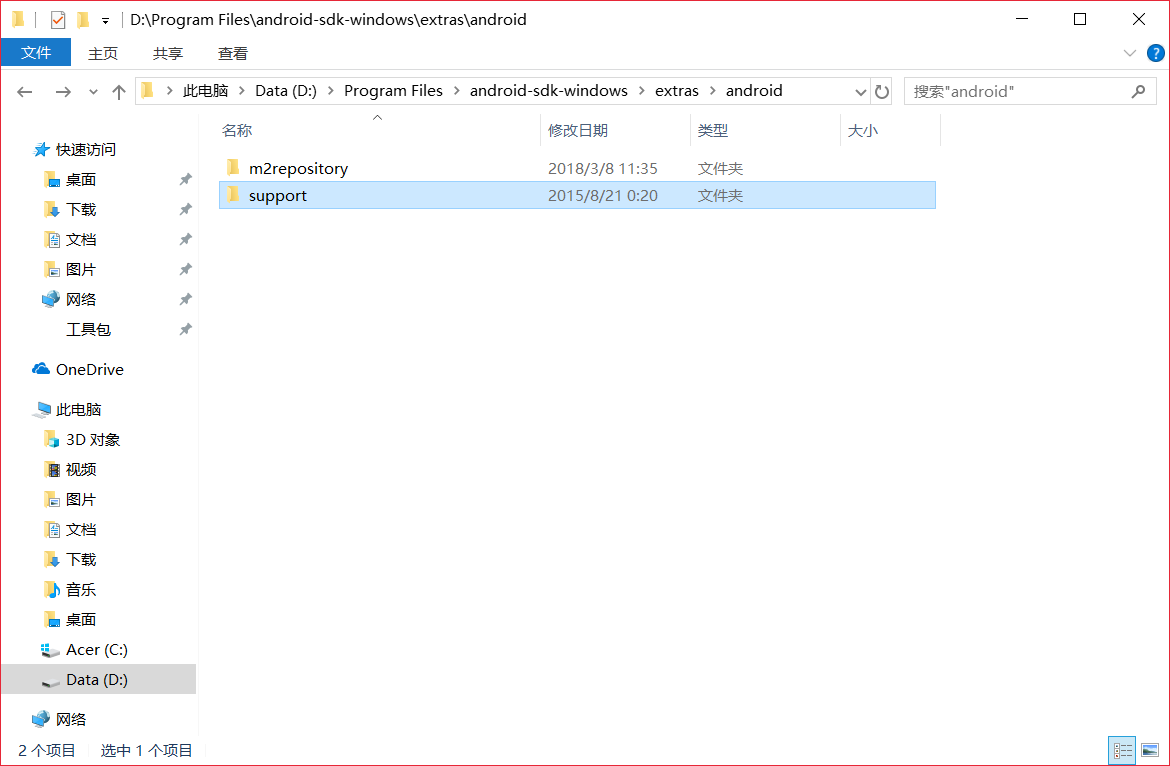Go up one folder level
Image resolution: width=1170 pixels, height=766 pixels.
pos(119,92)
